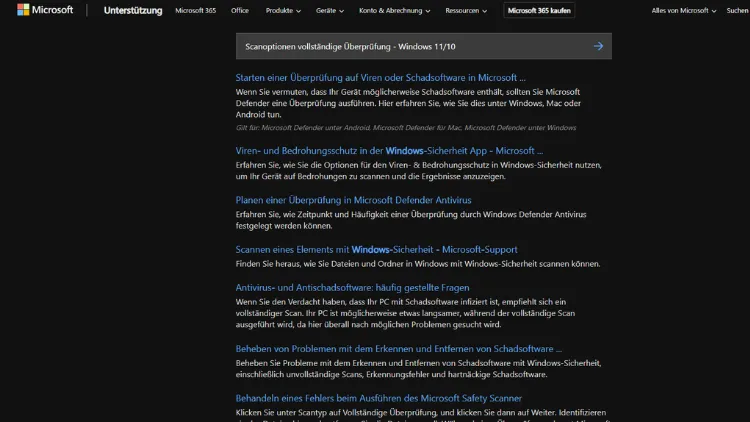Viewport: 750px width, 422px height.
Task: Go to the Office menu item
Action: click(x=240, y=11)
